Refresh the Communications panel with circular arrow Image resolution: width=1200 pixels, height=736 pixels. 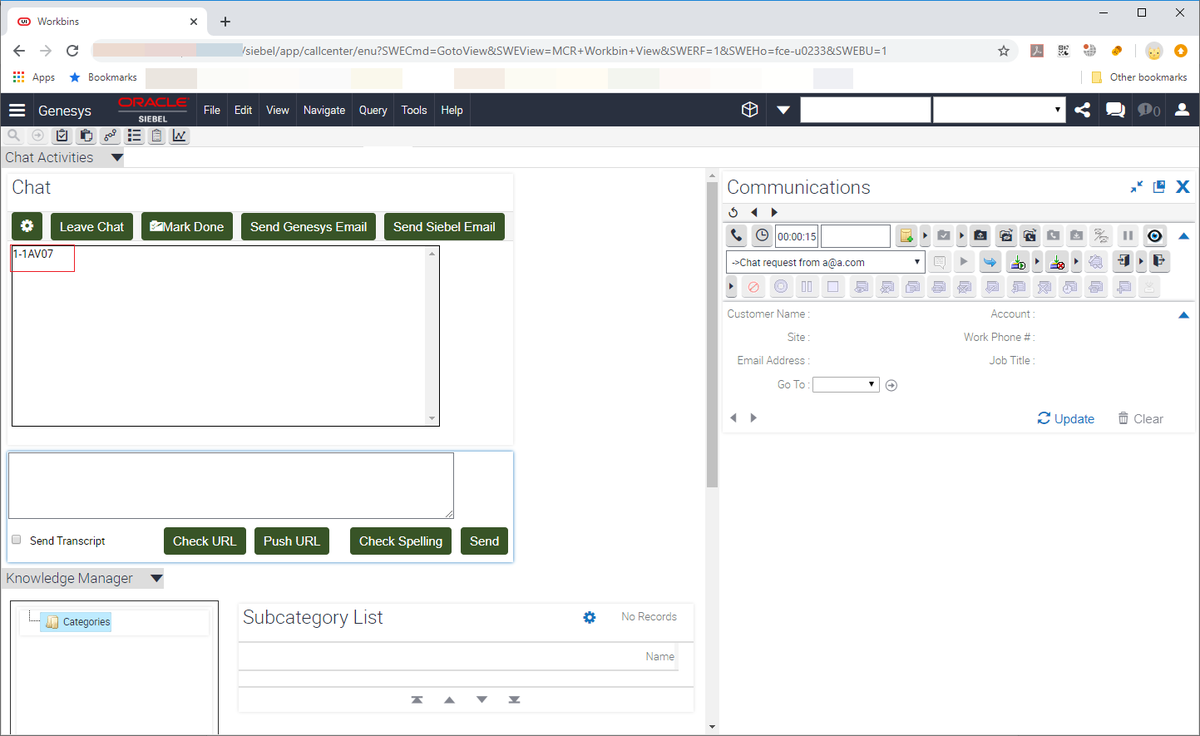(x=733, y=212)
